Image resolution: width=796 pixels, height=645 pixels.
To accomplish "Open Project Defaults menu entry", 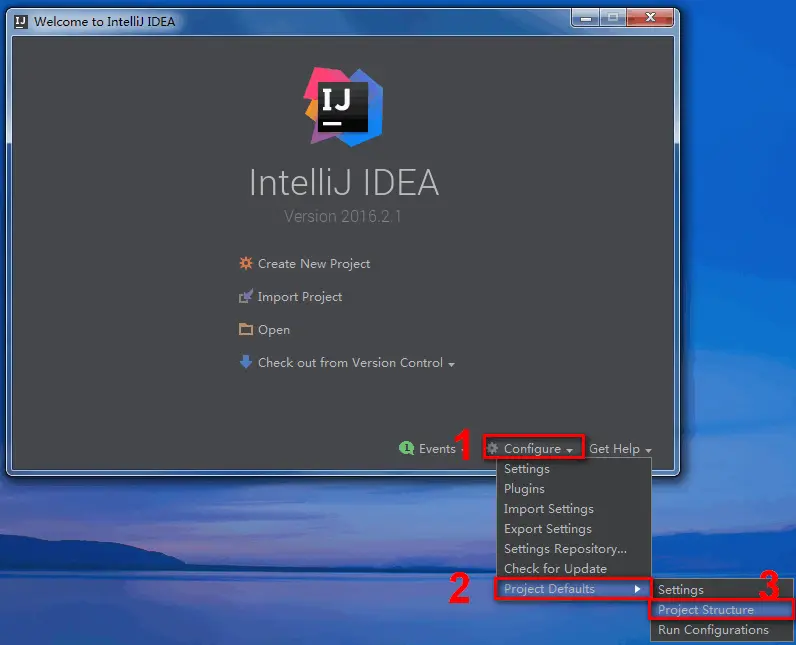I will 574,589.
